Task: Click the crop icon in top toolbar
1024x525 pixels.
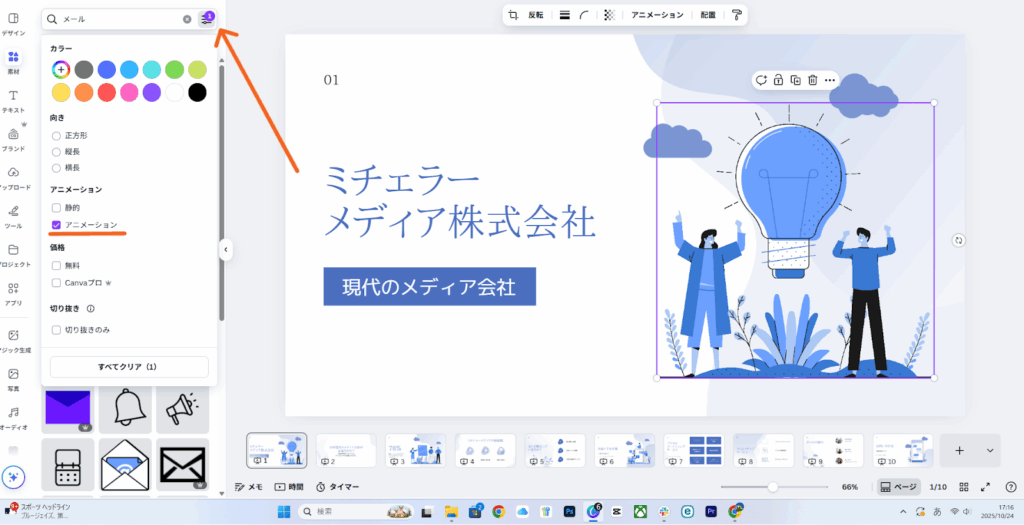Action: click(513, 15)
